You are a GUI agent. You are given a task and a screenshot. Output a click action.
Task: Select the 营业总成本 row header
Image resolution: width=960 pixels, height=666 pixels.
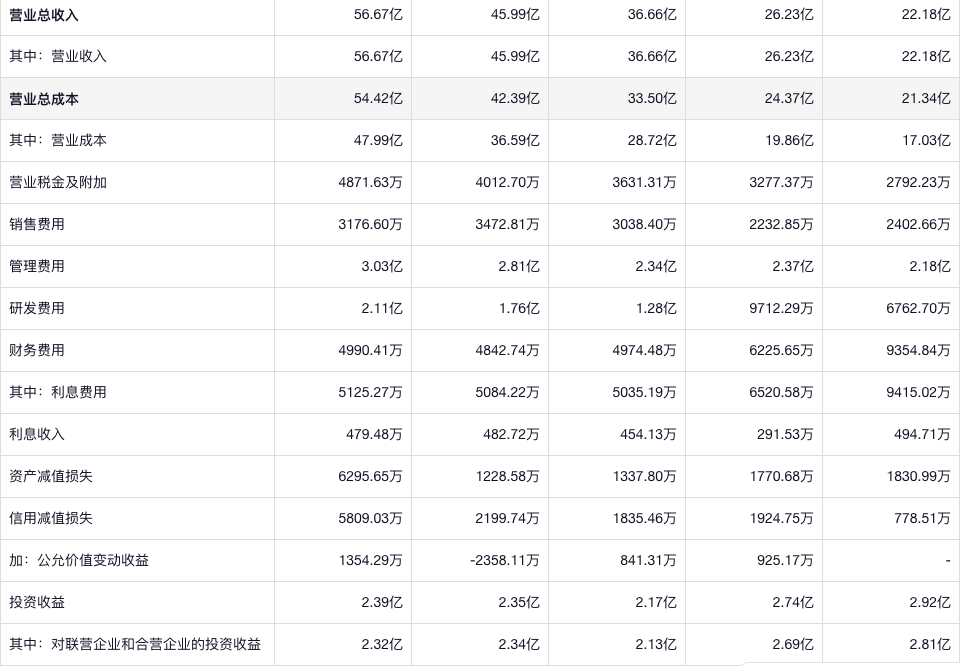44,99
